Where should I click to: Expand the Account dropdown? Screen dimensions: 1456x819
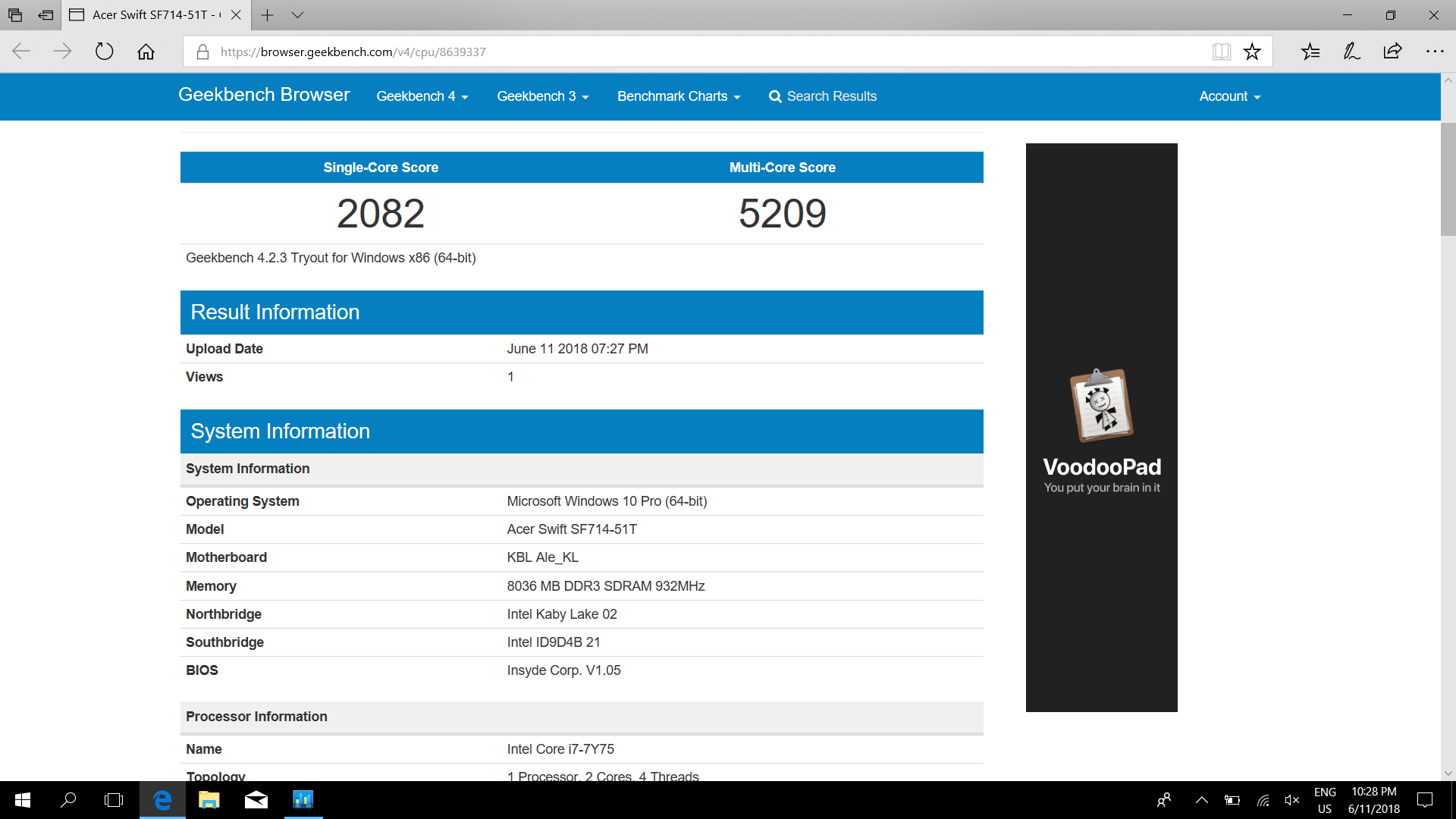click(x=1230, y=96)
